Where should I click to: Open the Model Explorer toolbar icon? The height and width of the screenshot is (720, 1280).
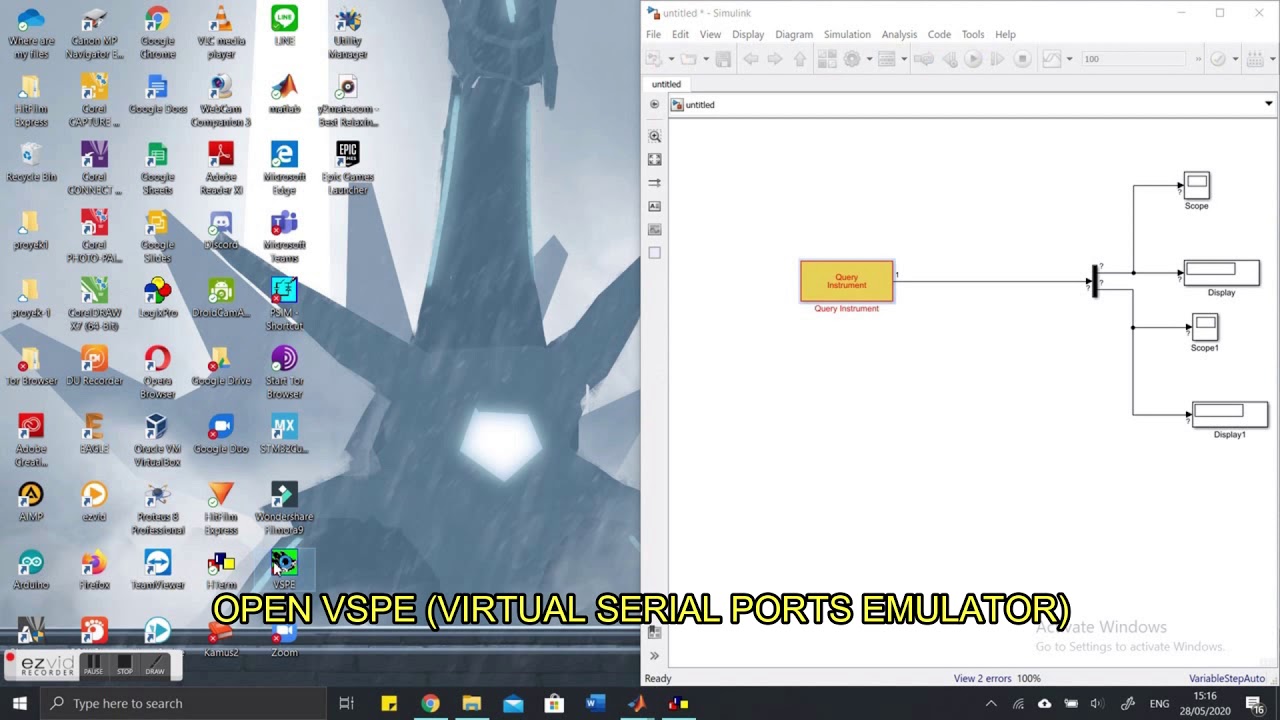(x=886, y=59)
